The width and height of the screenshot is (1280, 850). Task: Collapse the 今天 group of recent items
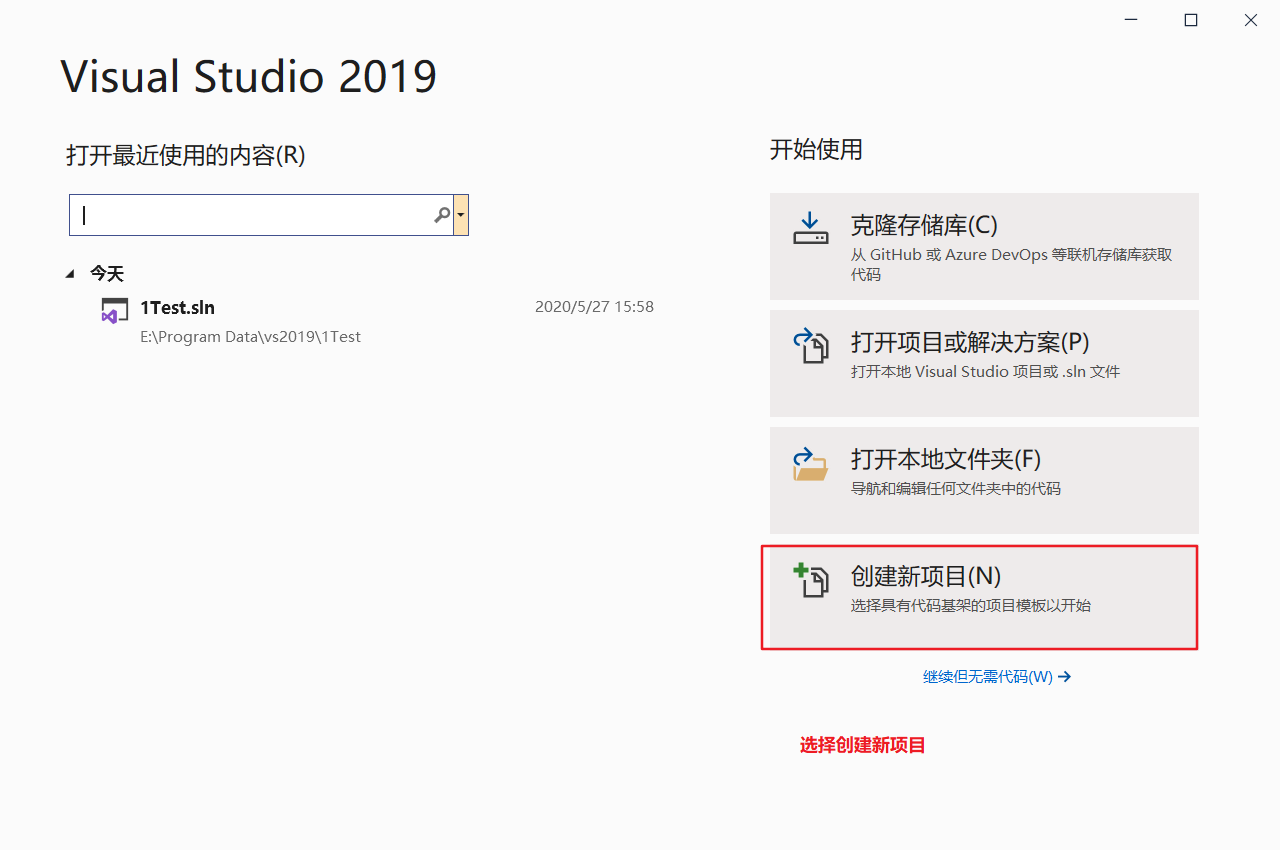(68, 272)
